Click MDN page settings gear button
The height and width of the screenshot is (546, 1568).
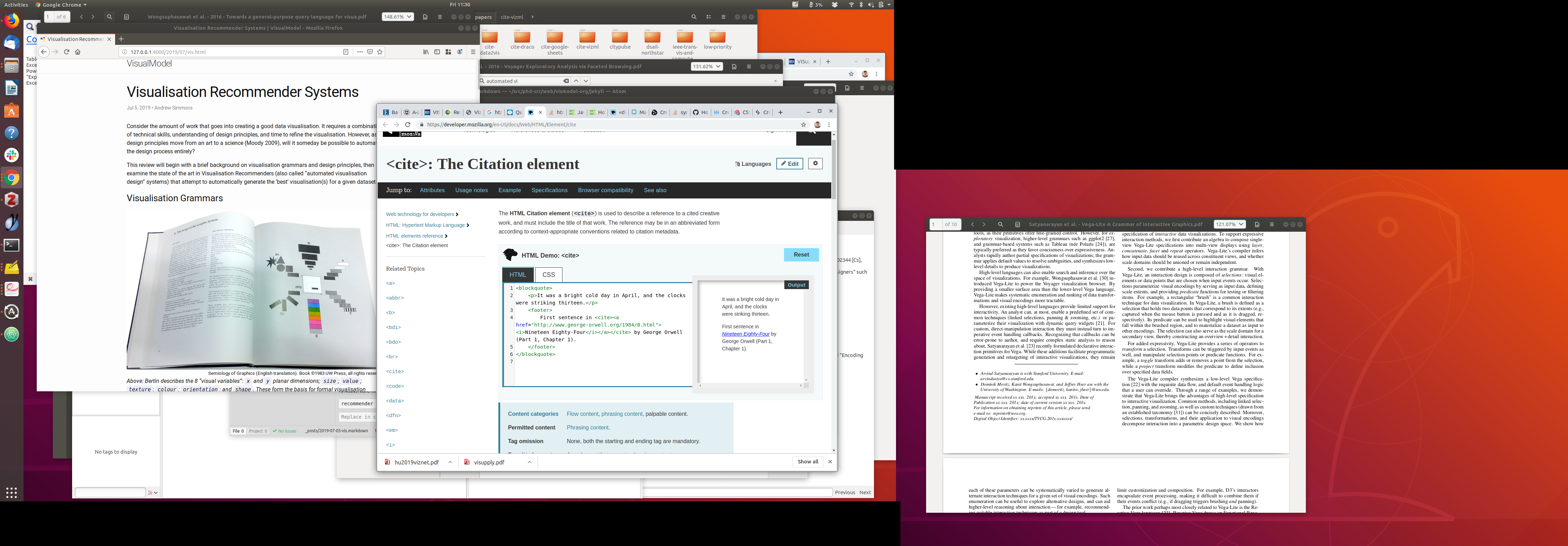pyautogui.click(x=815, y=164)
